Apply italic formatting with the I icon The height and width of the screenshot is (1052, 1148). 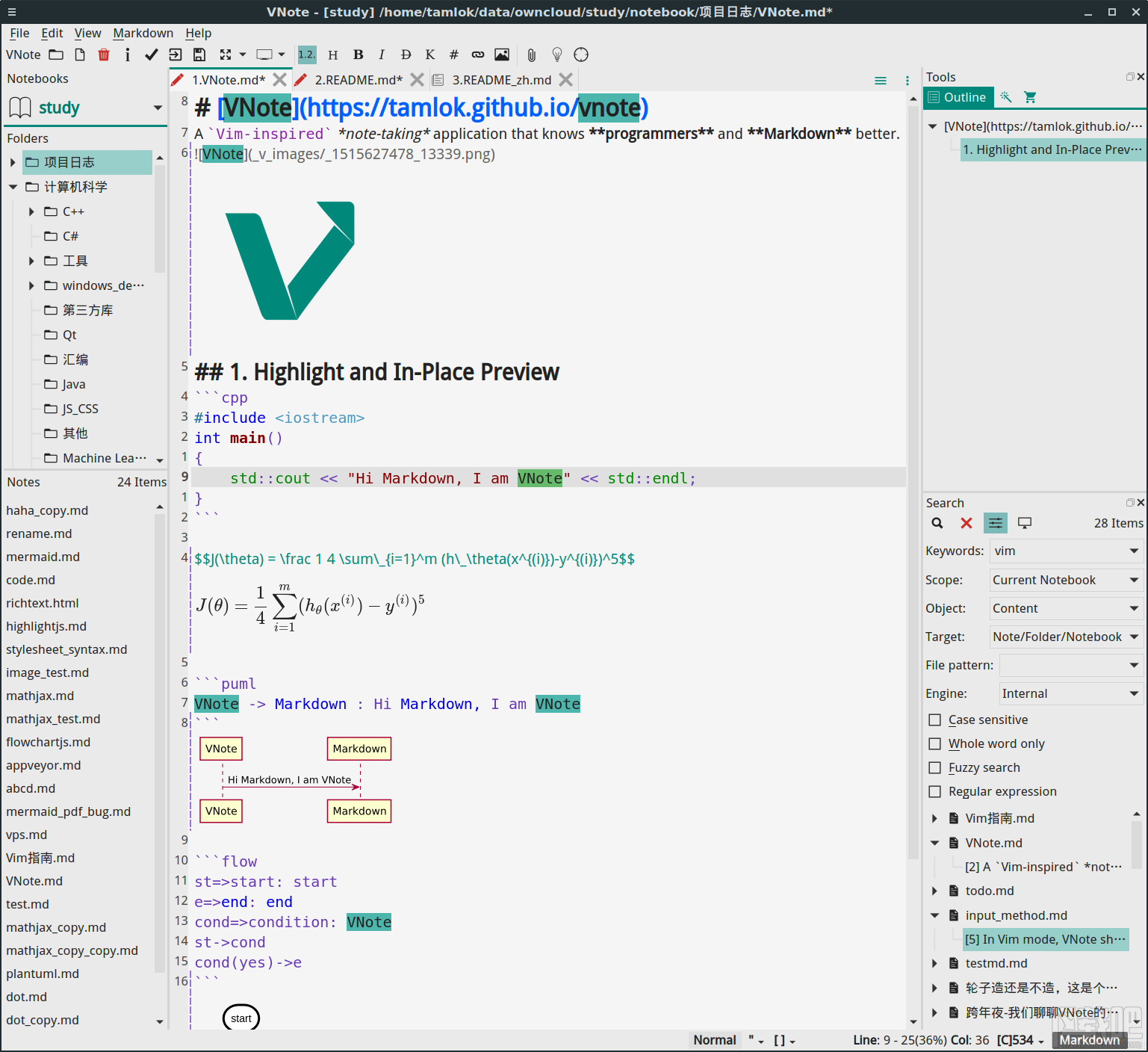(382, 55)
